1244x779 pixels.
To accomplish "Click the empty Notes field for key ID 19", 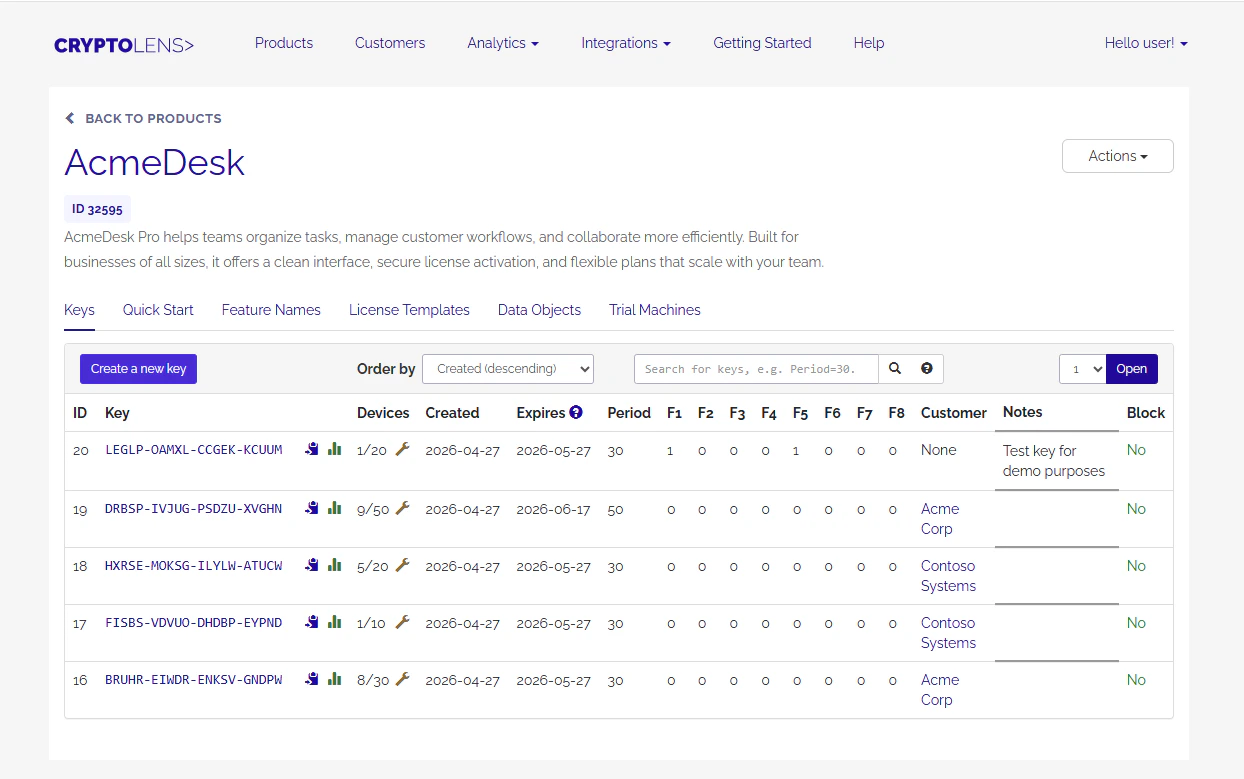I will [1057, 519].
